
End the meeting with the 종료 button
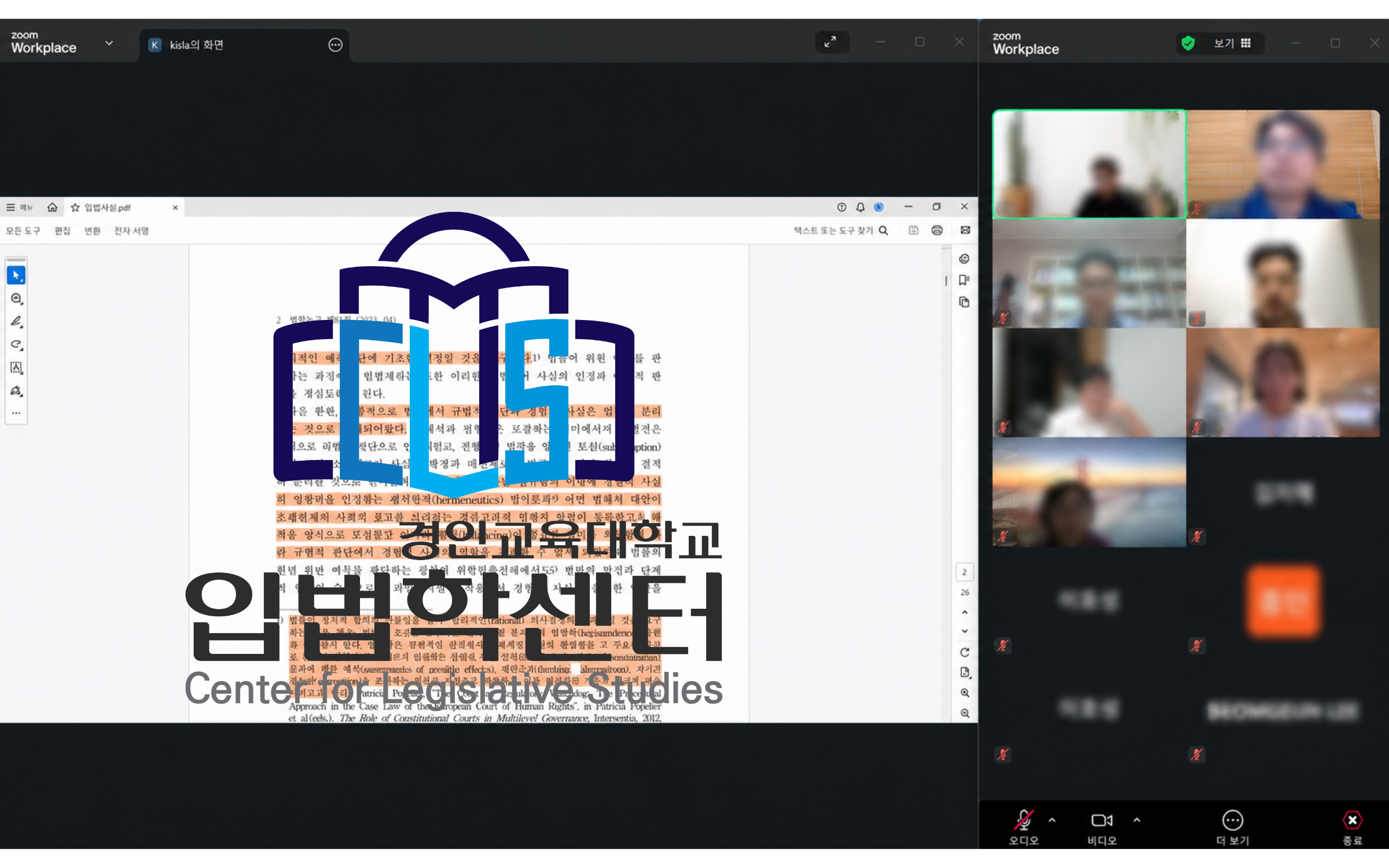click(x=1353, y=827)
